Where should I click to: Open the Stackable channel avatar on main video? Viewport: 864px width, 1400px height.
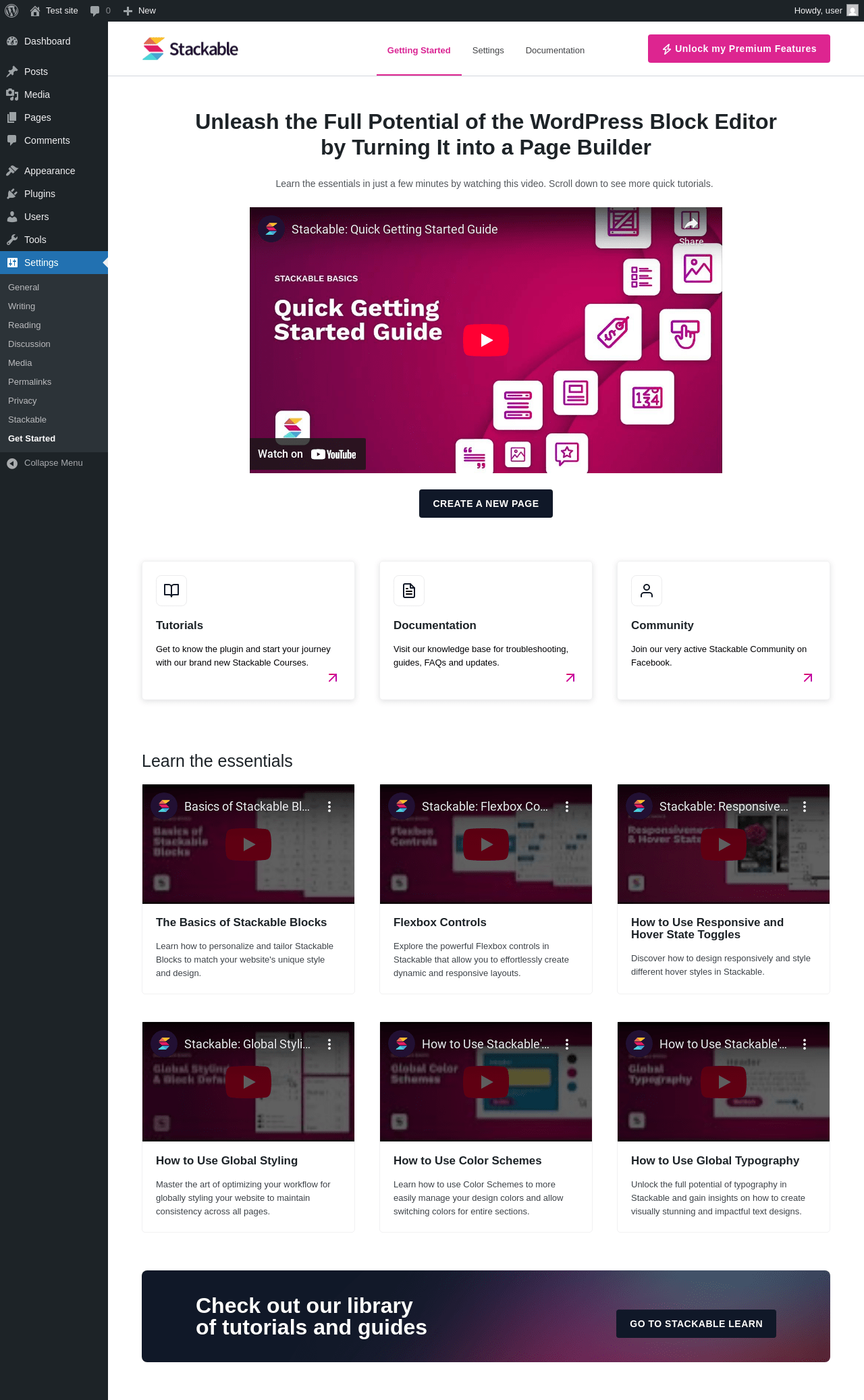point(271,230)
